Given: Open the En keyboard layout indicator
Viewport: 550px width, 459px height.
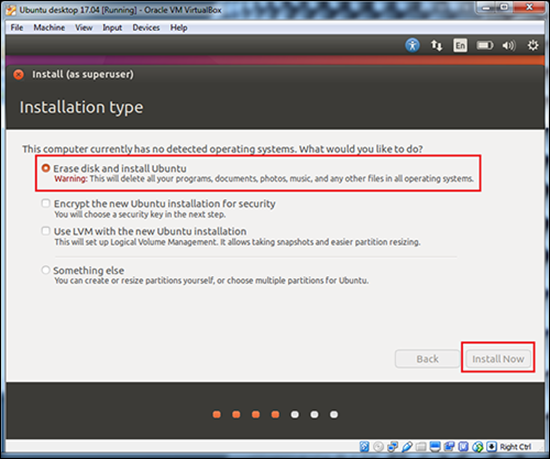Looking at the screenshot, I should [x=460, y=46].
